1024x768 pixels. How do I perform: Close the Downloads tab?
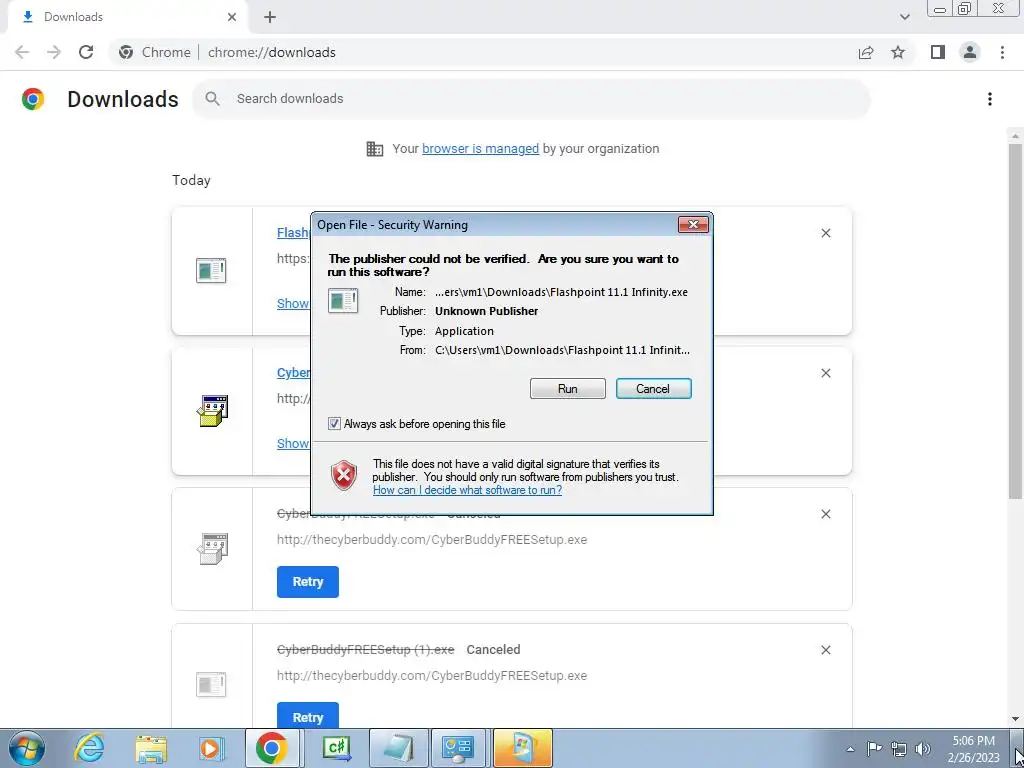[x=232, y=17]
